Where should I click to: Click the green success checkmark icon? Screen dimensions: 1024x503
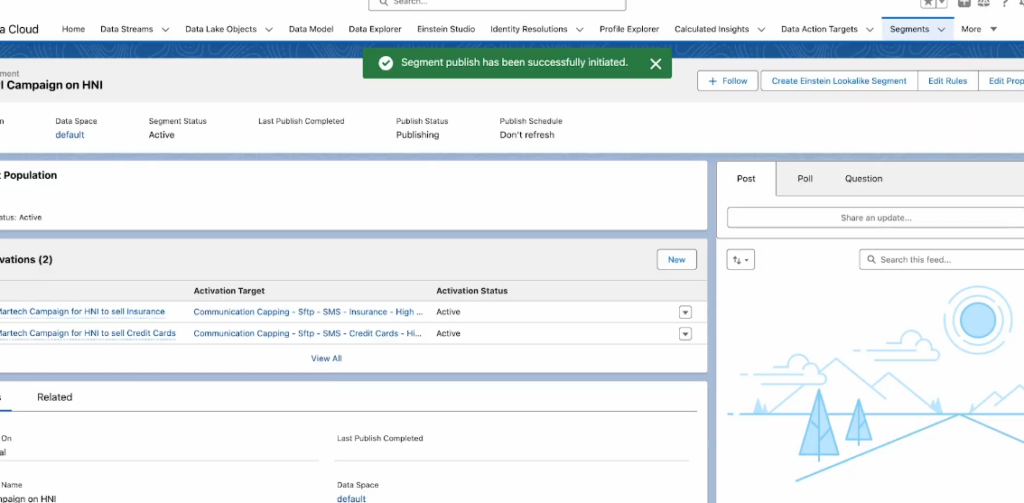pyautogui.click(x=385, y=63)
